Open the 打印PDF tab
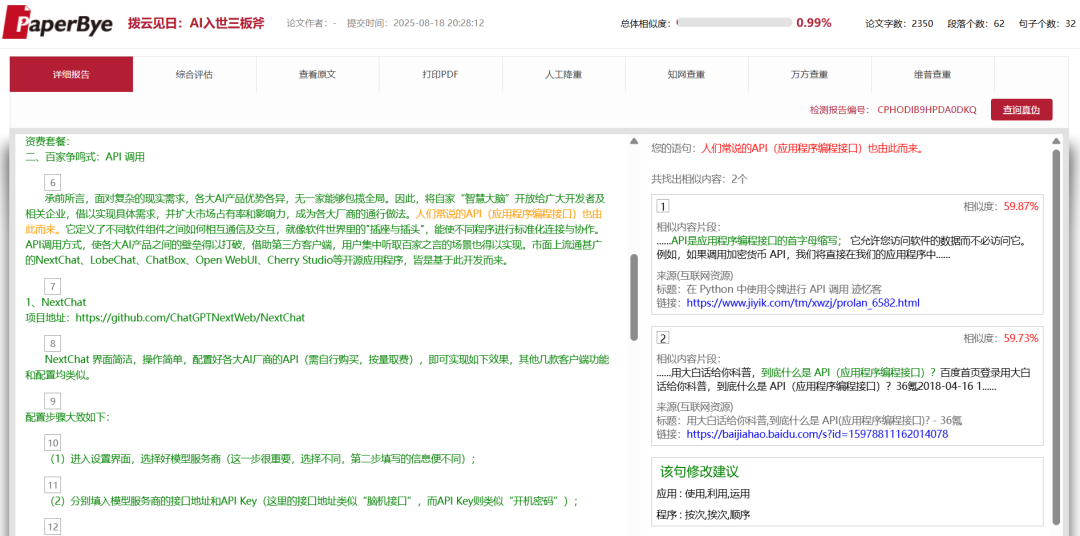The height and width of the screenshot is (536, 1080). point(440,75)
